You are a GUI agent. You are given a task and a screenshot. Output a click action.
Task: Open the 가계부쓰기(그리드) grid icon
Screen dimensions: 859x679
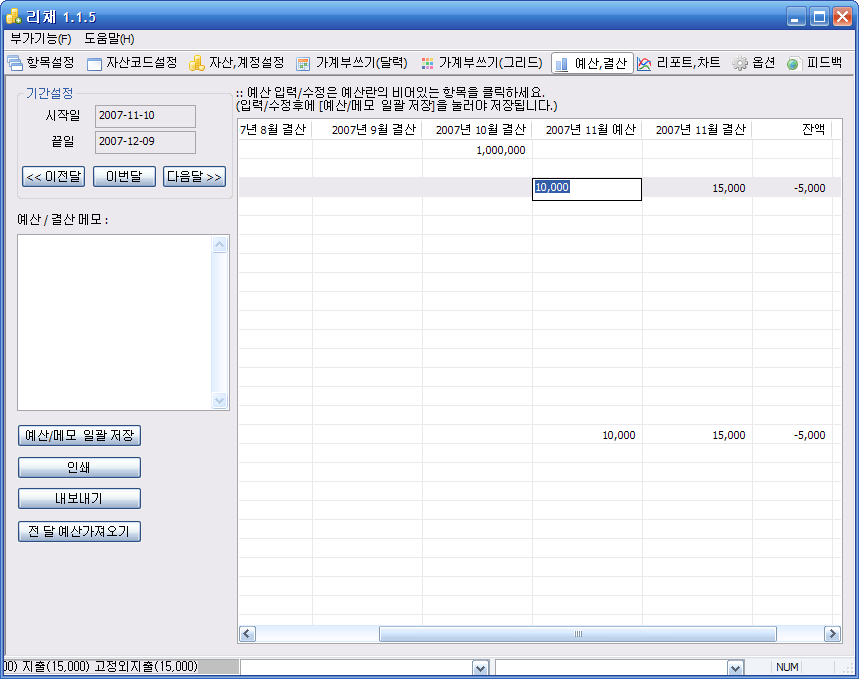[x=427, y=63]
